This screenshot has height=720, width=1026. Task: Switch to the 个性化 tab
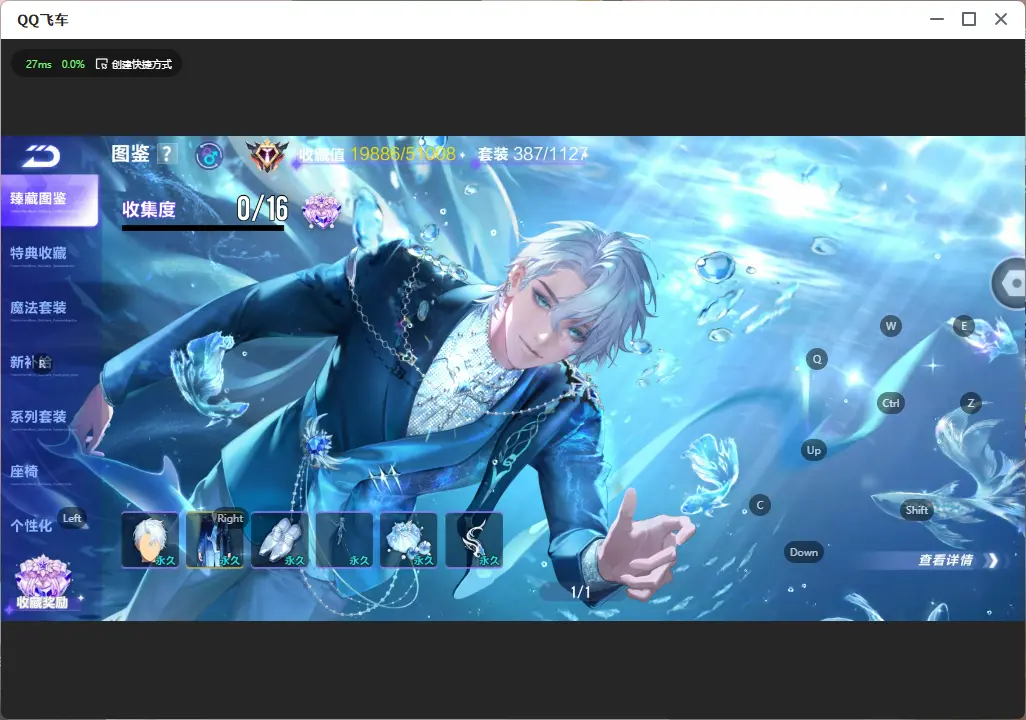(31, 526)
